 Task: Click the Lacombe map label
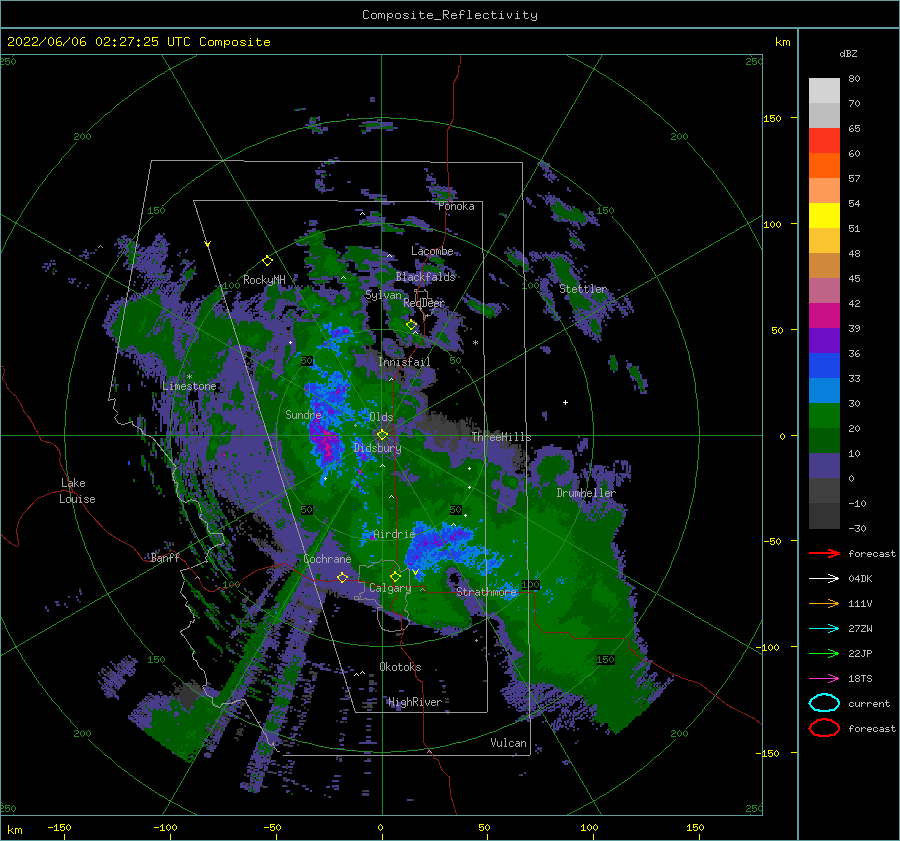432,251
